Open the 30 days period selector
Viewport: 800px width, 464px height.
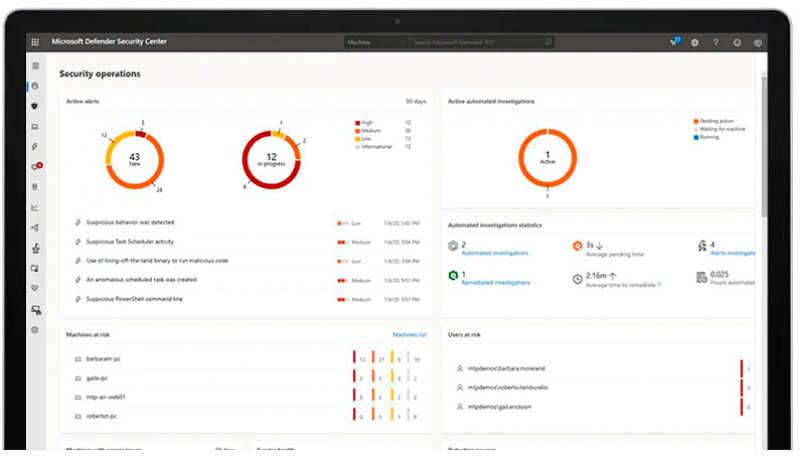[416, 102]
